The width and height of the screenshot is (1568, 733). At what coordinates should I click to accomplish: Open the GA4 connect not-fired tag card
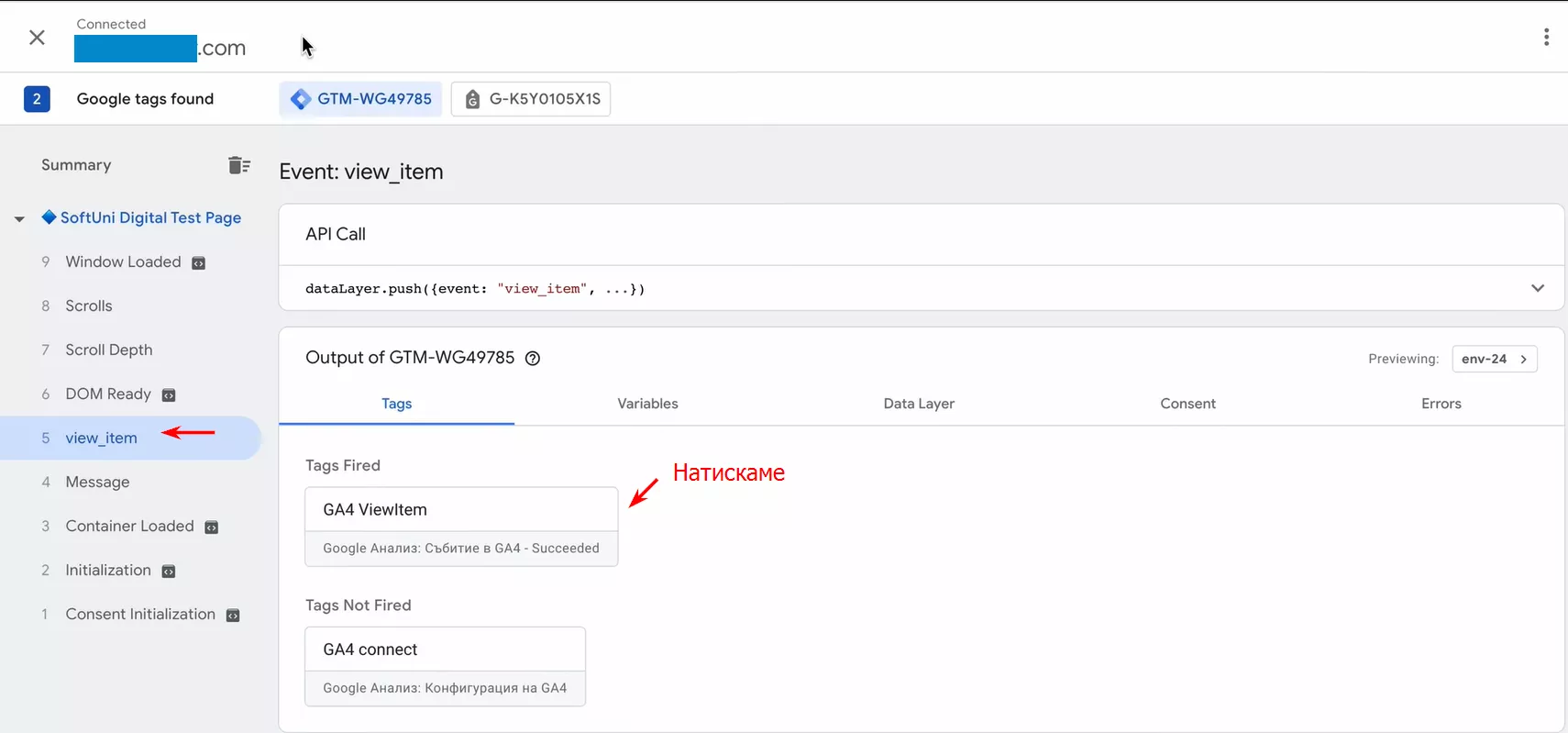(445, 667)
